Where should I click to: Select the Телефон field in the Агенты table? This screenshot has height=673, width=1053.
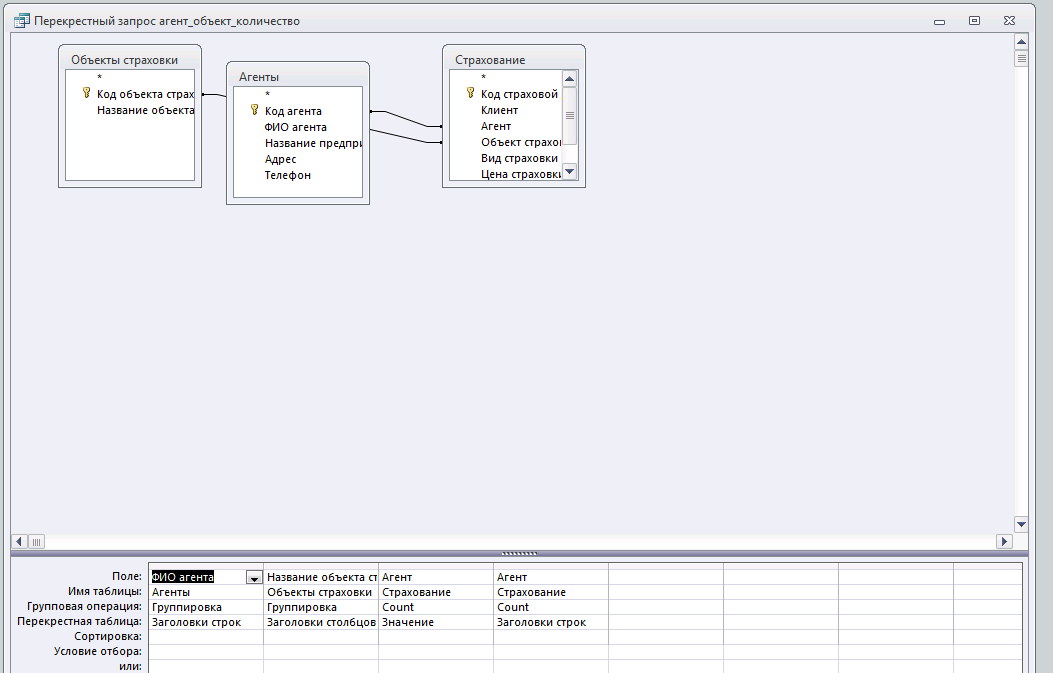[288, 175]
